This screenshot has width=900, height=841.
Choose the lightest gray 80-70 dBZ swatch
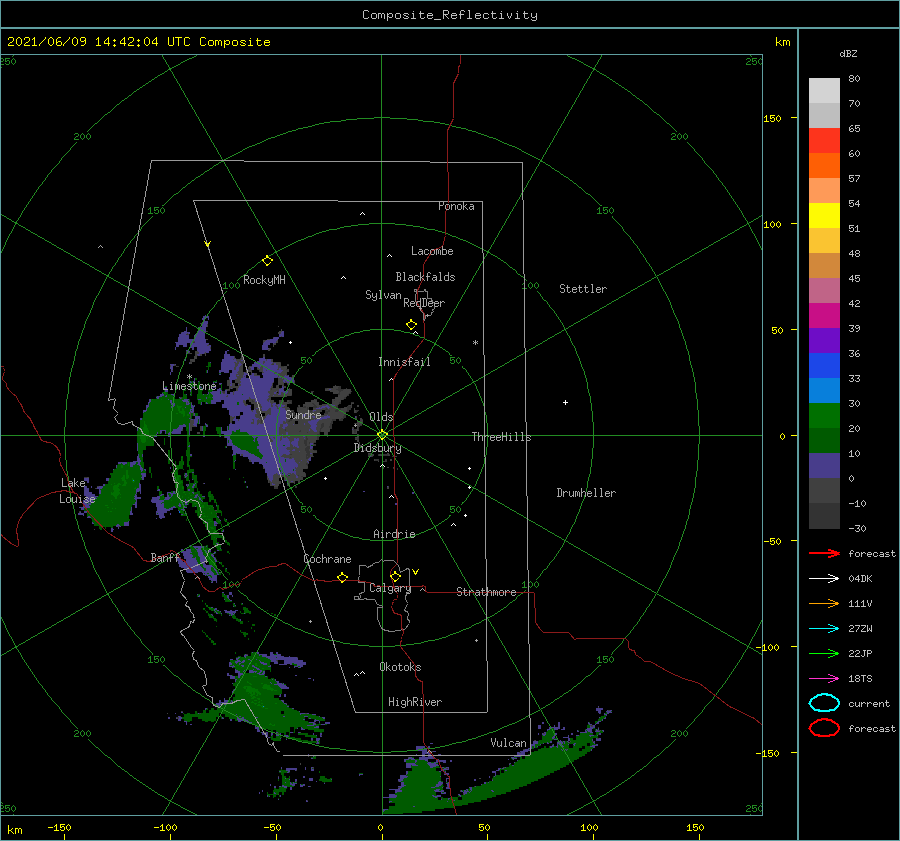824,91
